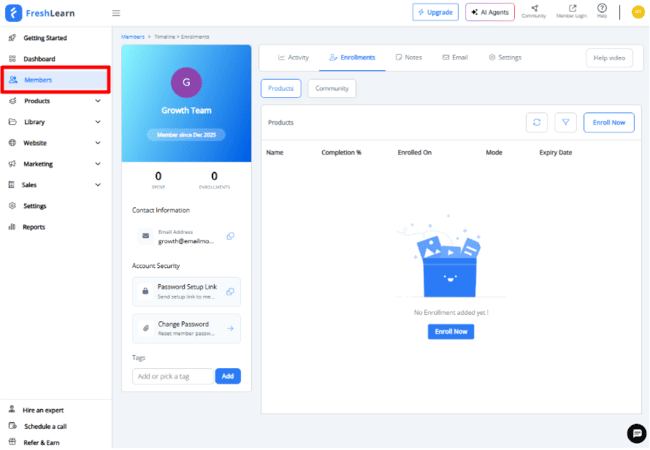Click the Expiry Date column header
This screenshot has width=650, height=450.
[x=555, y=152]
